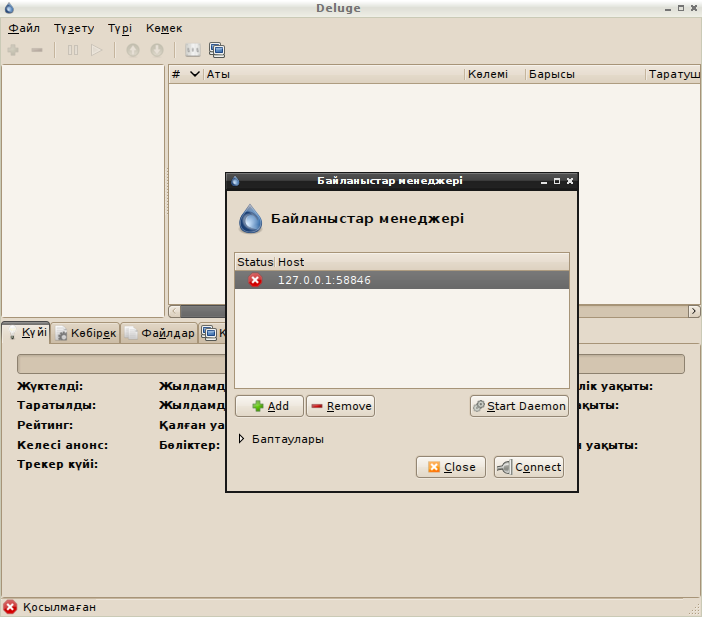Viewport: 702px width, 617px height.
Task: Open Connection Manager toolbar icon
Action: tap(217, 50)
